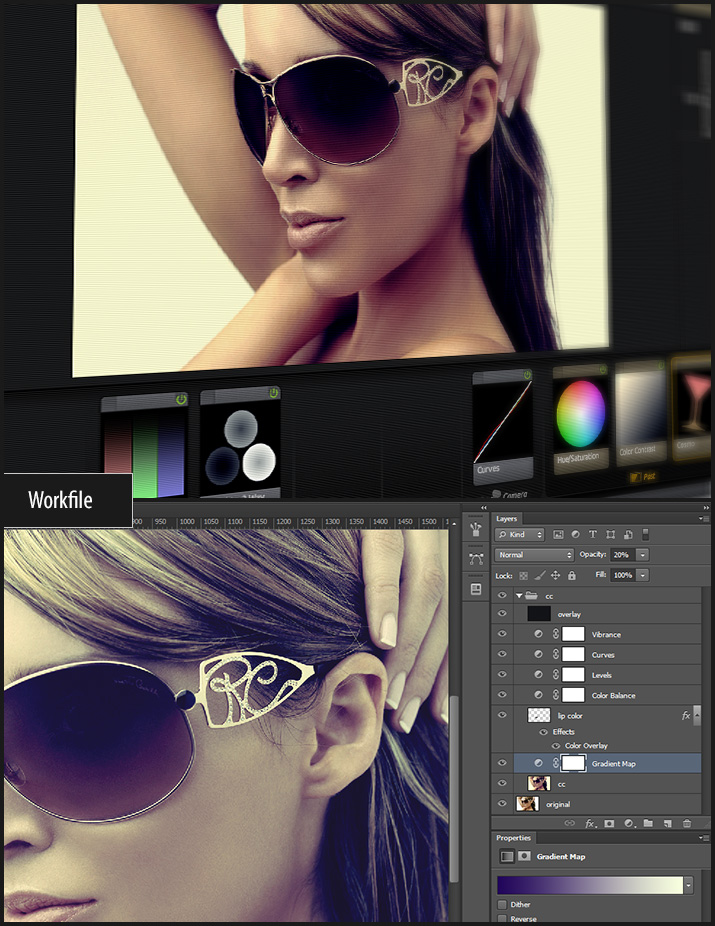
Task: Click the lock position move icon
Action: [555, 576]
